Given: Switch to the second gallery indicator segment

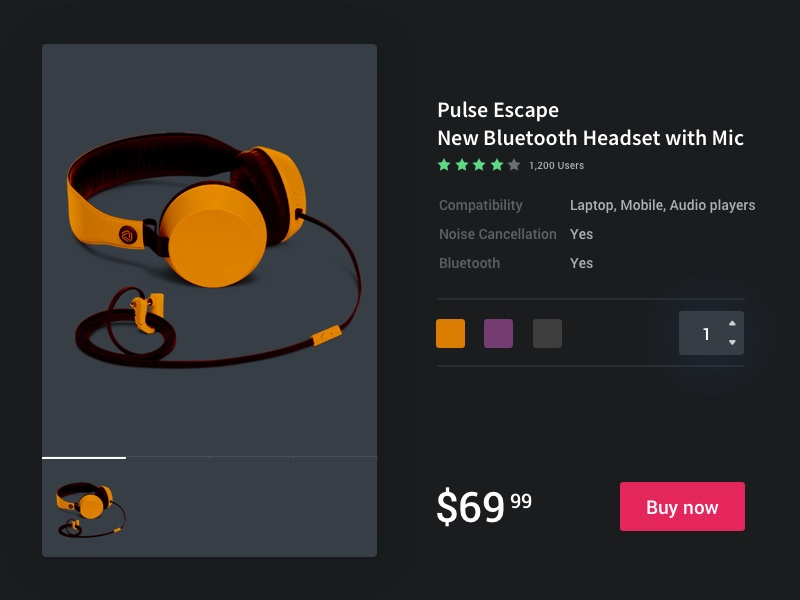Looking at the screenshot, I should [168, 457].
